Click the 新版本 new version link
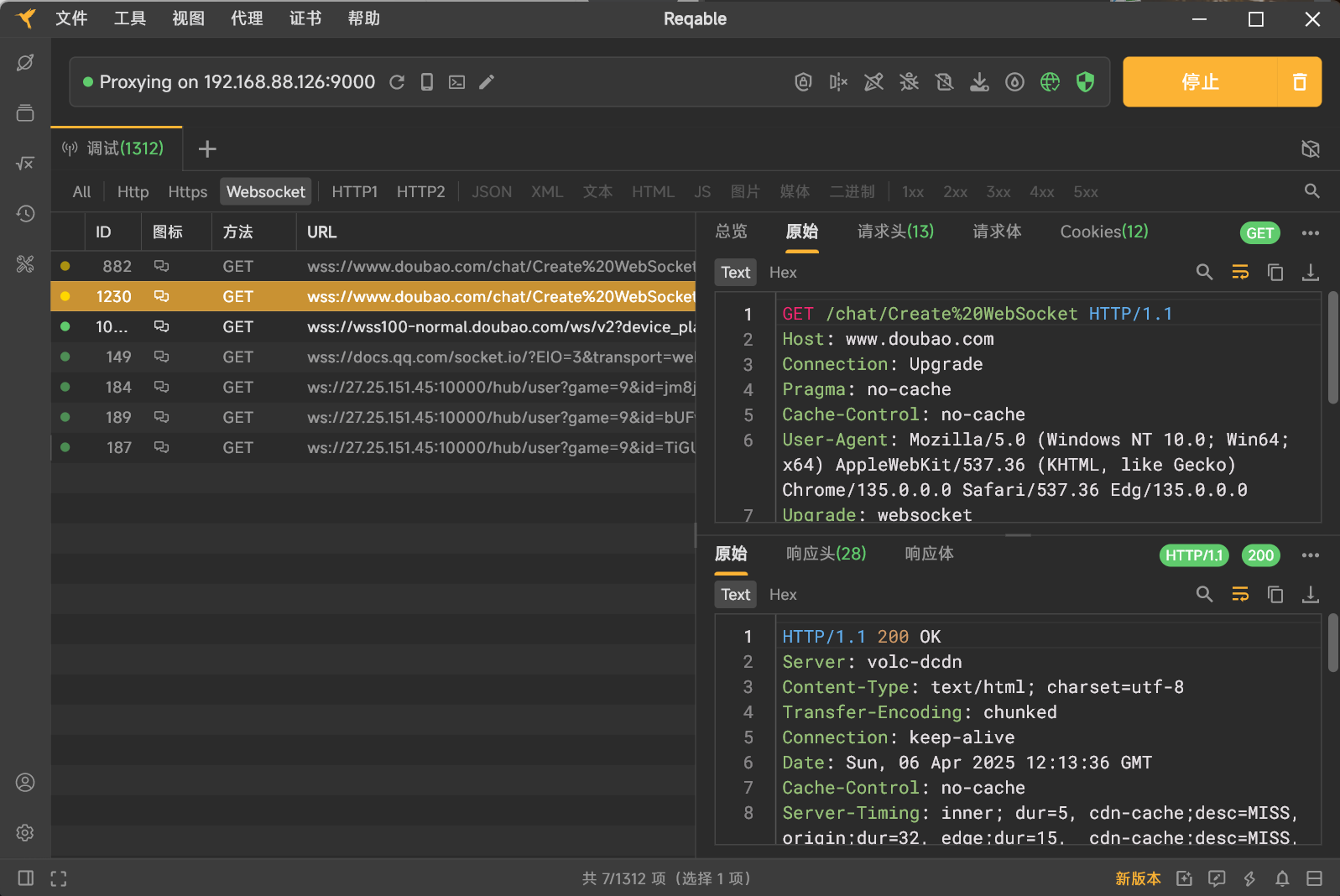1340x896 pixels. tap(1138, 878)
